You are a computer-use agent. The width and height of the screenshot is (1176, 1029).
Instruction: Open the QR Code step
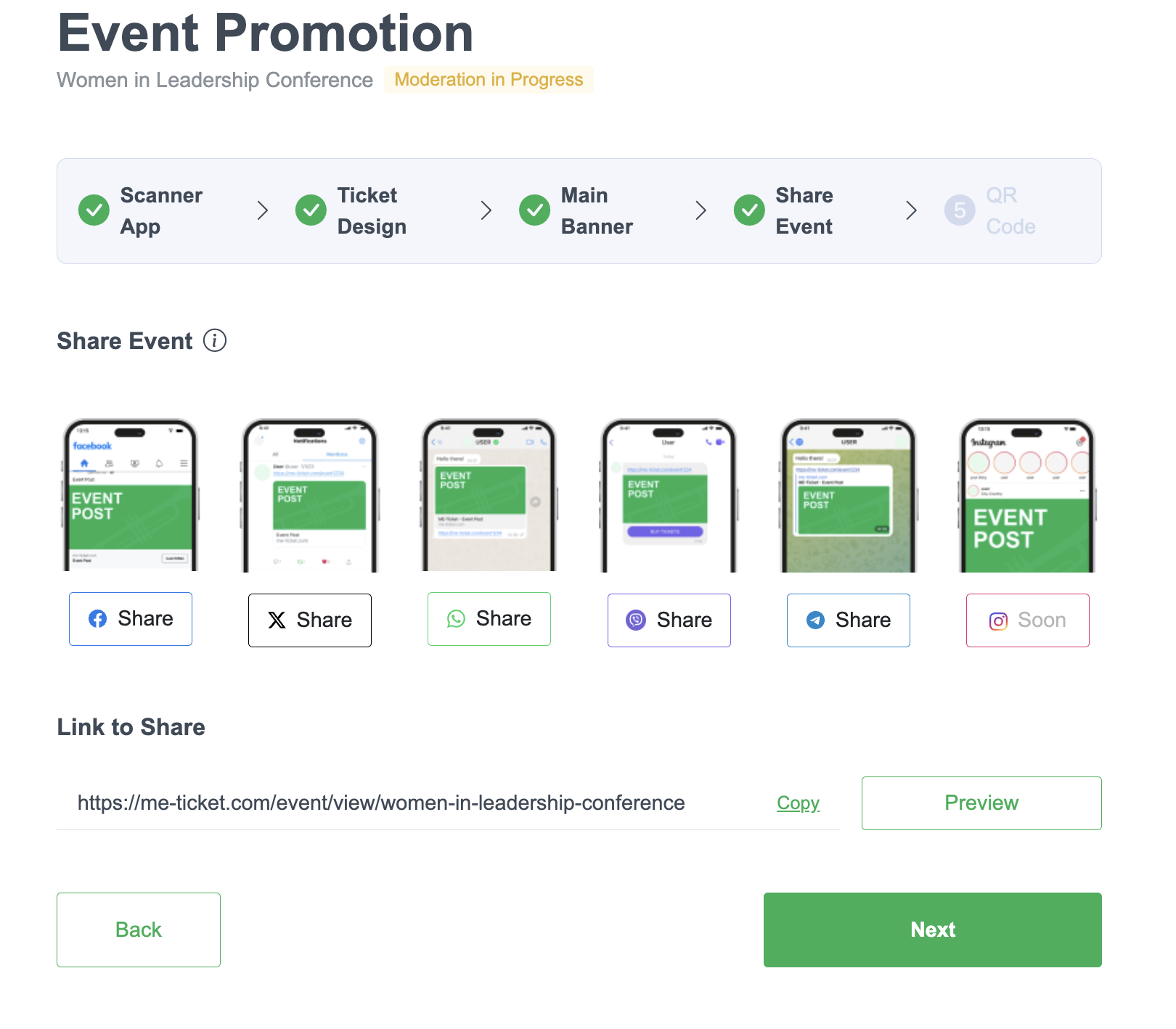[x=1010, y=211]
